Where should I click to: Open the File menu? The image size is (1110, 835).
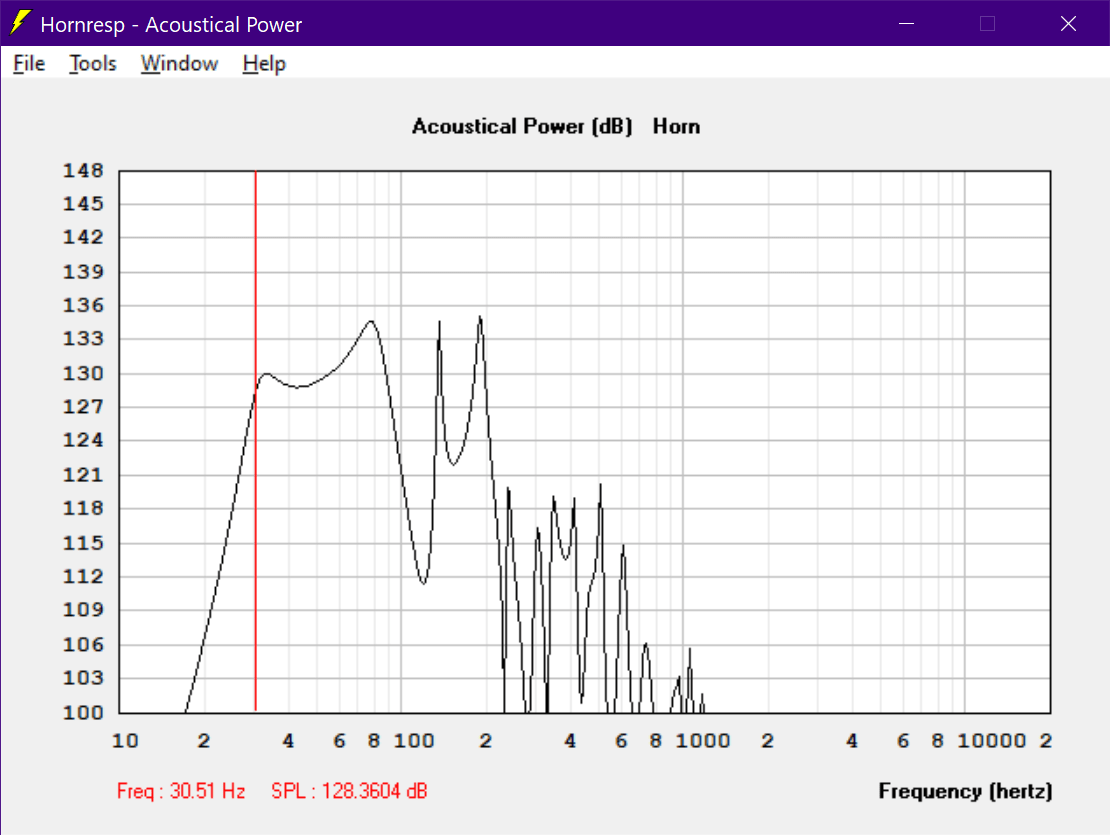click(29, 64)
